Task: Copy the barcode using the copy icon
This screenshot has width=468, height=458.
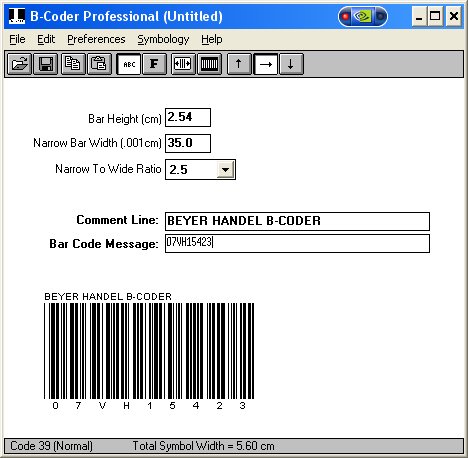Action: click(x=73, y=64)
